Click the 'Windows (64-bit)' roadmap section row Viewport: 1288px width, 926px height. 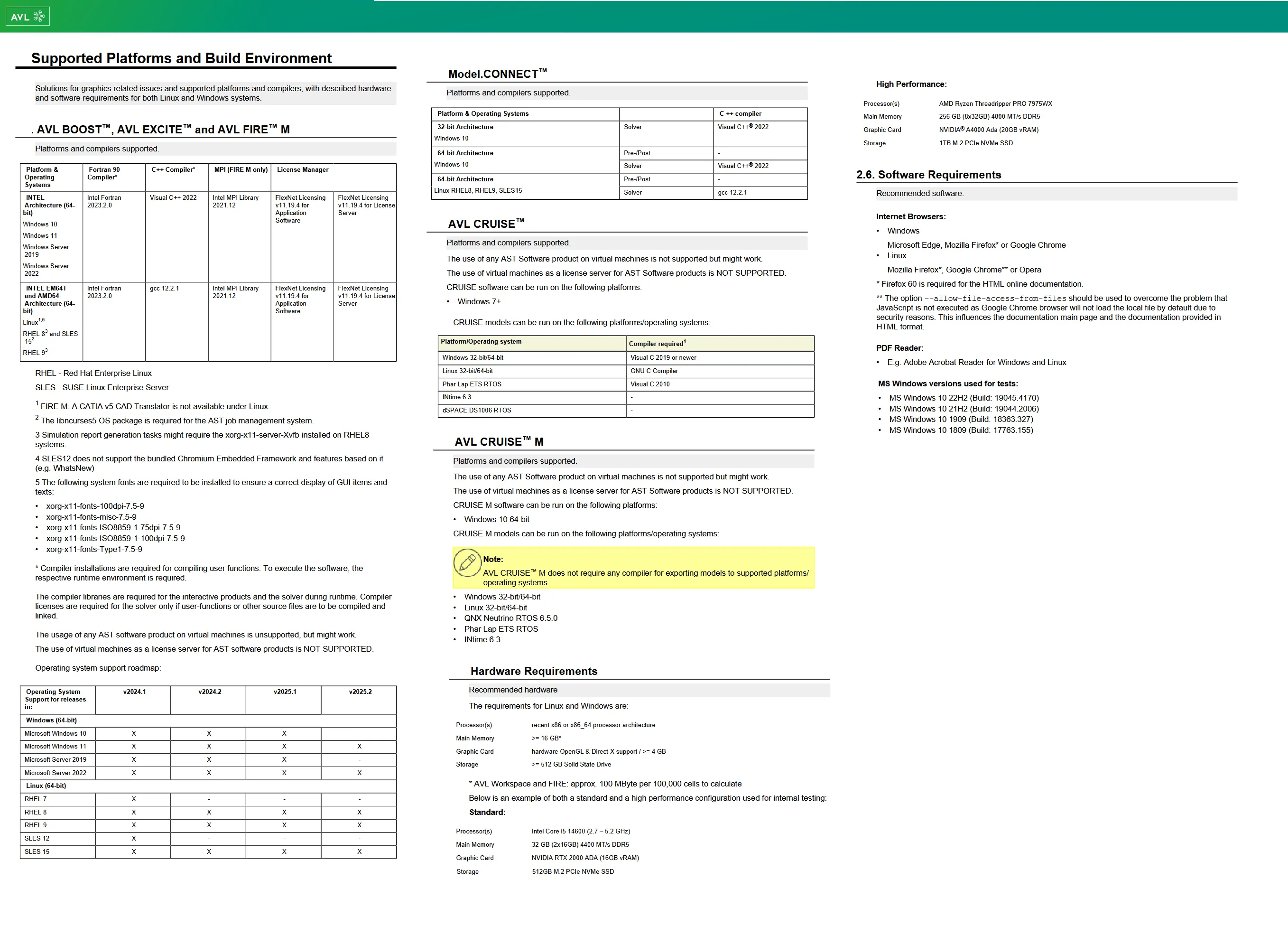click(208, 720)
